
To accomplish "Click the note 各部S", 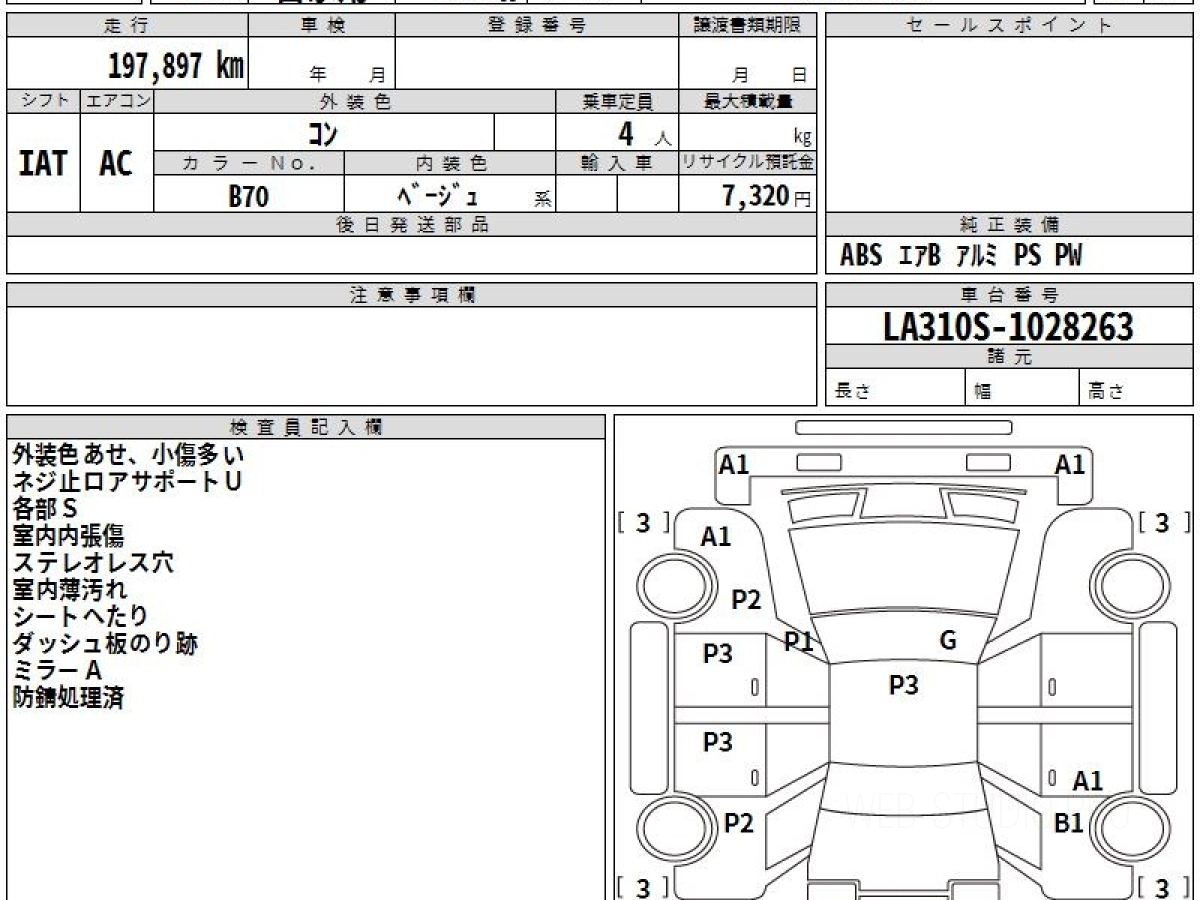I will 45,509.
